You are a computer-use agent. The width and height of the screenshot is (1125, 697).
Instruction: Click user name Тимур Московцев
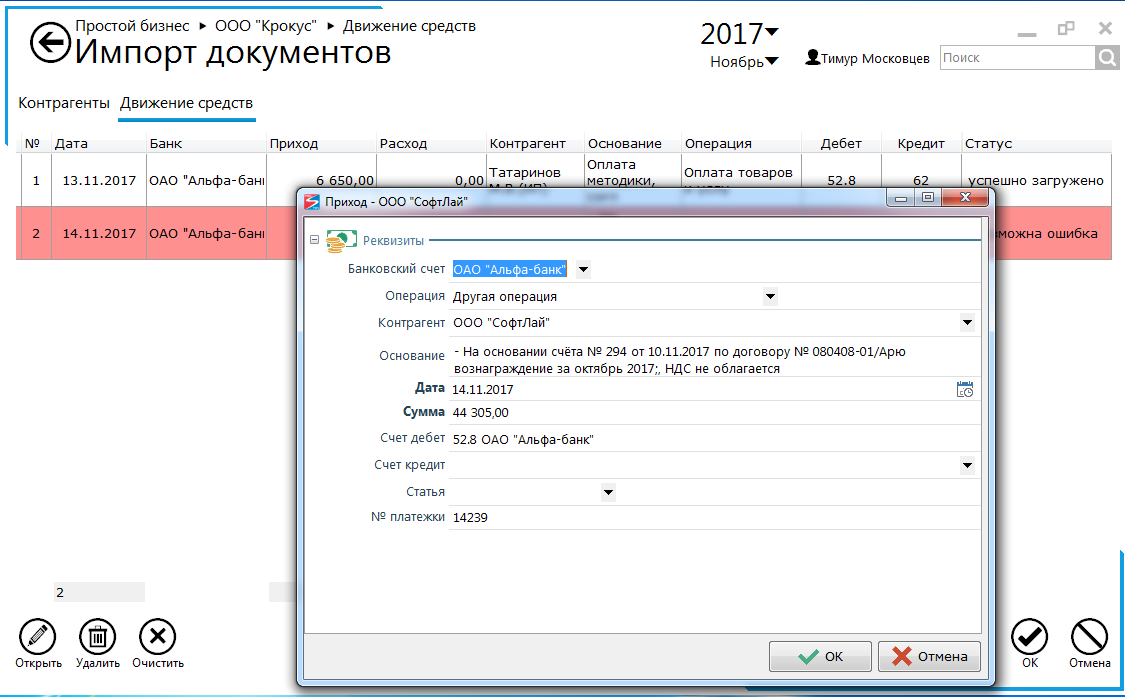tap(874, 59)
